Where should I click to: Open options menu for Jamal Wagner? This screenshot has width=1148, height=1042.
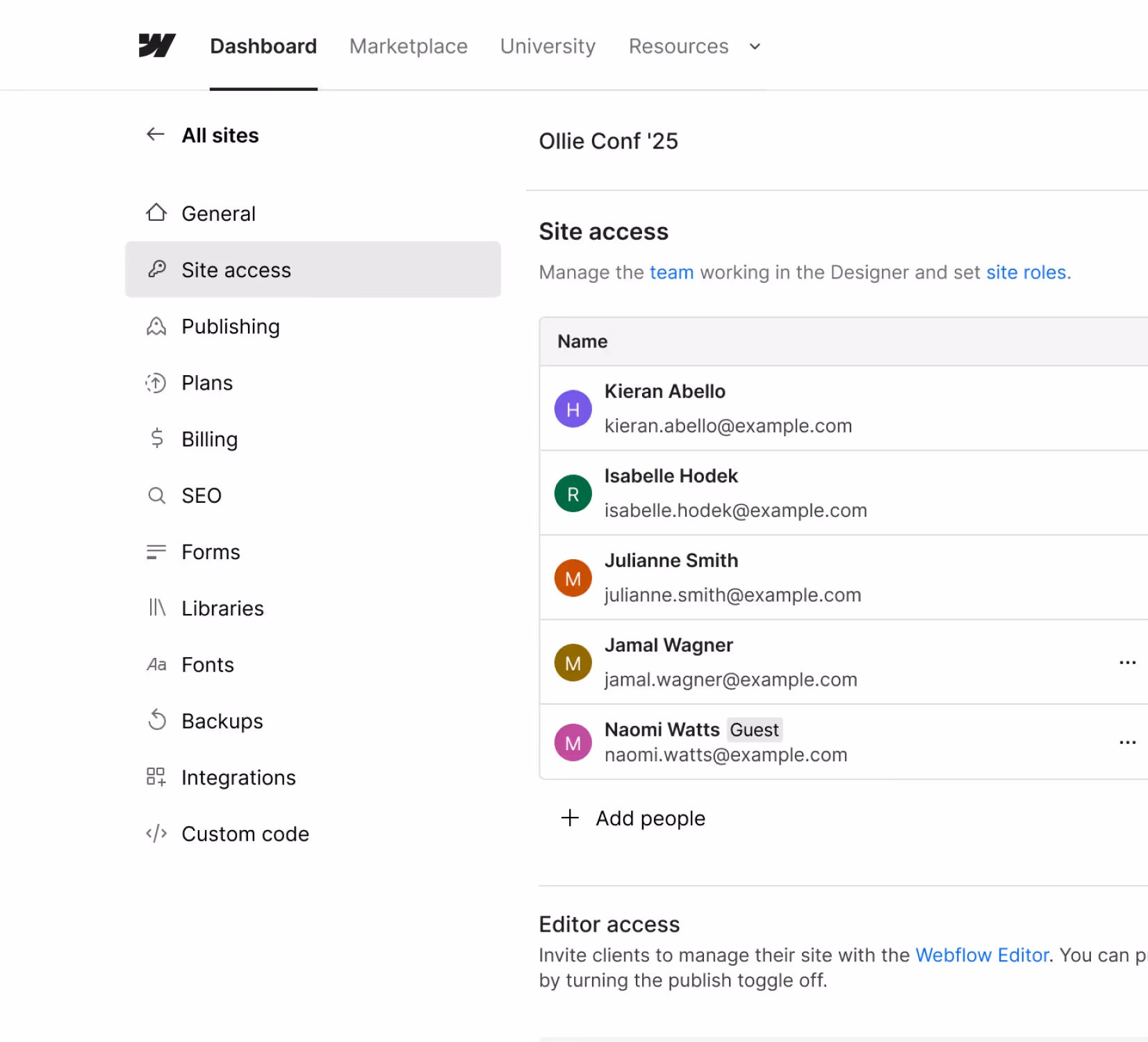tap(1126, 662)
